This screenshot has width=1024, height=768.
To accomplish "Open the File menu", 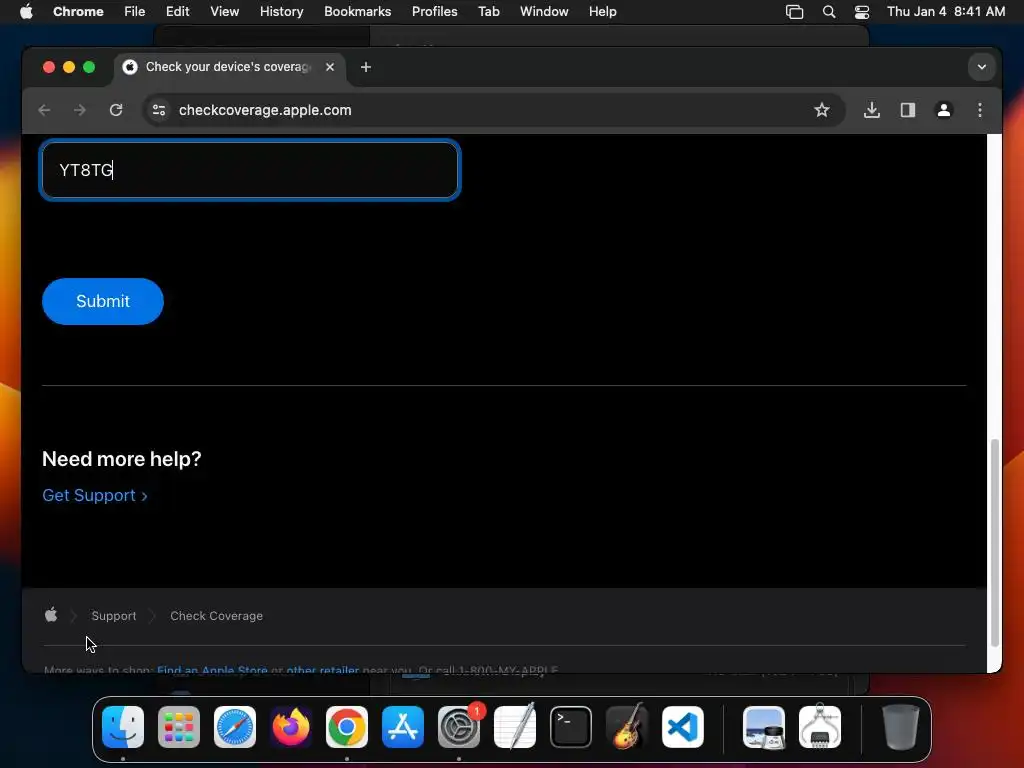I will pyautogui.click(x=135, y=12).
